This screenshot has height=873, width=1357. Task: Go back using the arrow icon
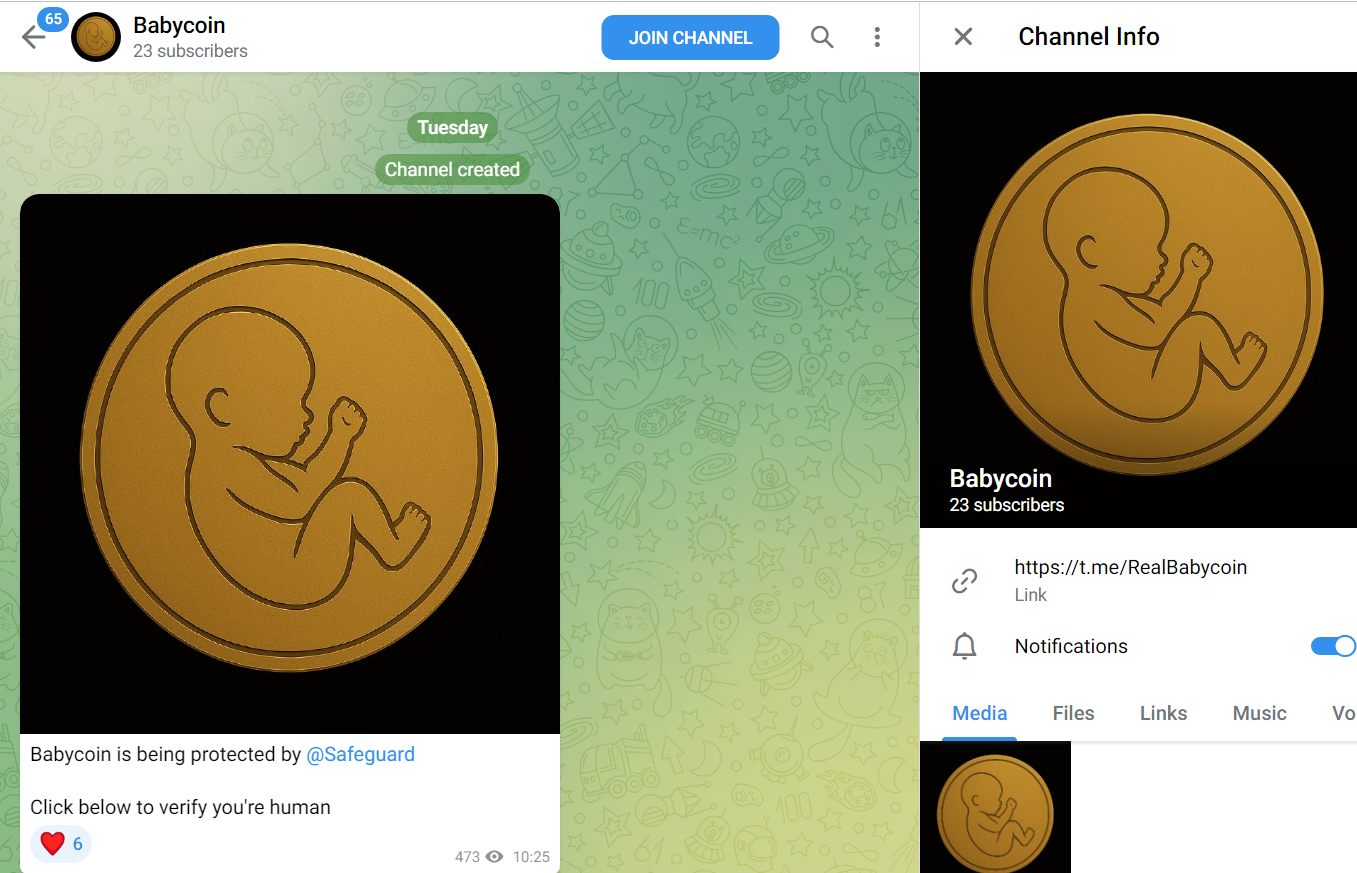click(x=33, y=38)
